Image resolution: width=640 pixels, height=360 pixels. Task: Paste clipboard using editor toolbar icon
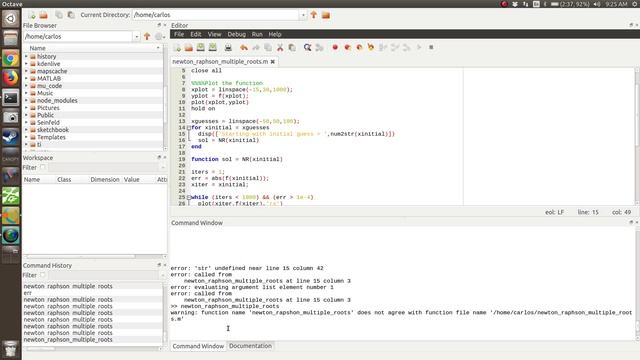(x=292, y=47)
